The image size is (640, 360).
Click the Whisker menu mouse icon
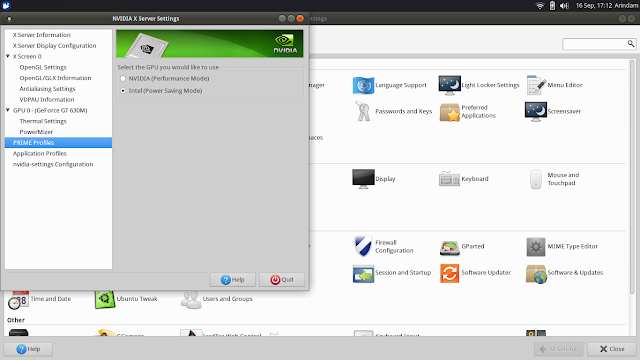[6, 5]
